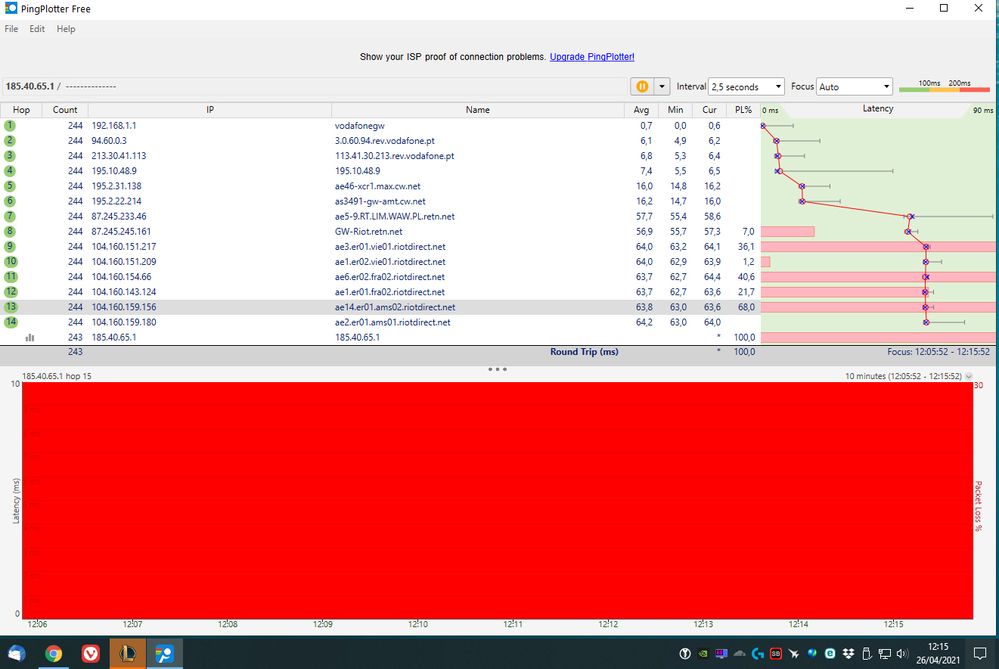999x669 pixels.
Task: Open Dropbox from the system tray
Action: tap(849, 654)
